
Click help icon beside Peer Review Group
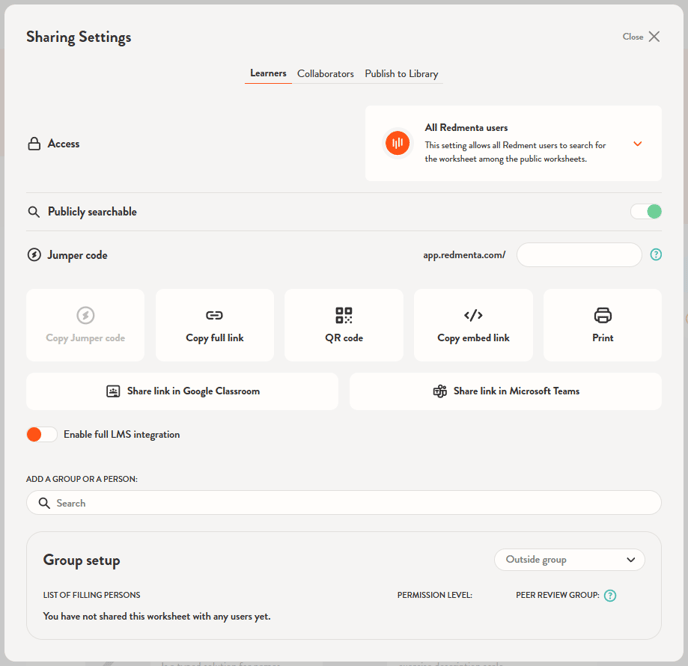(610, 596)
